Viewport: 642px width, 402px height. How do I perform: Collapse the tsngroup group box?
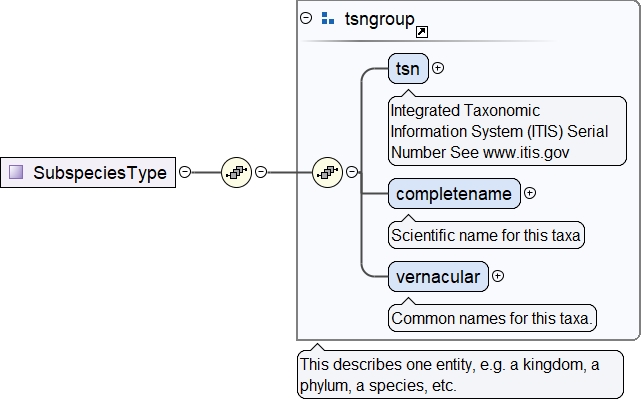point(306,18)
